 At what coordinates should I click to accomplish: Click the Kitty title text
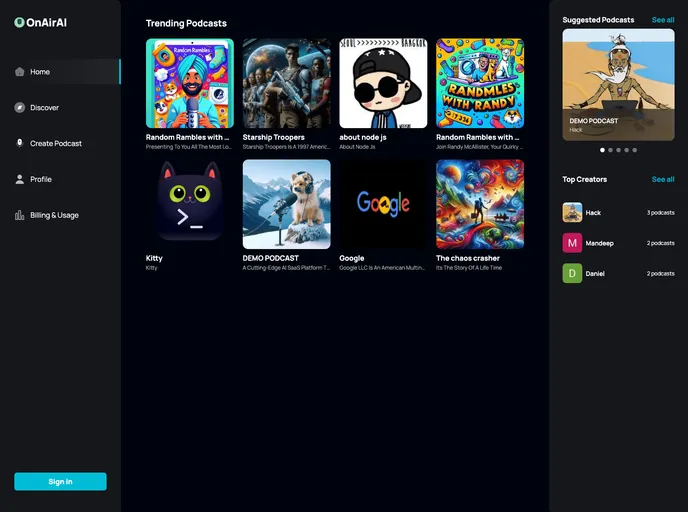pos(154,258)
